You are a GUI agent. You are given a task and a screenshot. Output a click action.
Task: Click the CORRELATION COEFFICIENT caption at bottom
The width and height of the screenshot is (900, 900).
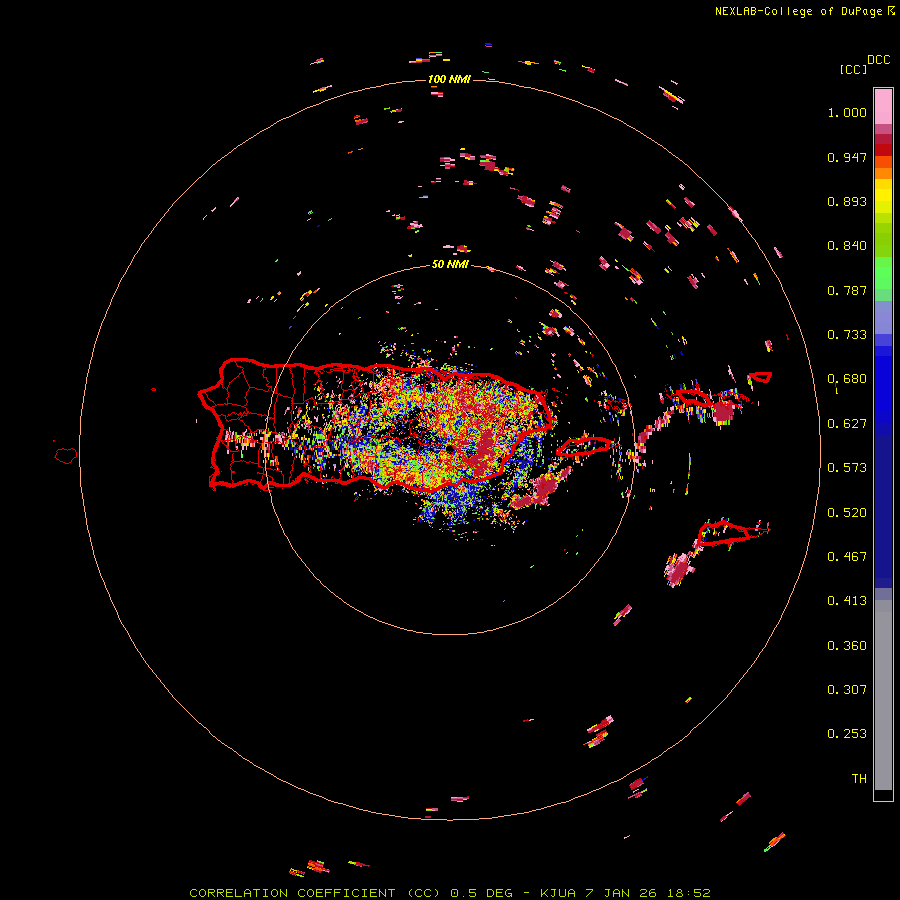[450, 893]
